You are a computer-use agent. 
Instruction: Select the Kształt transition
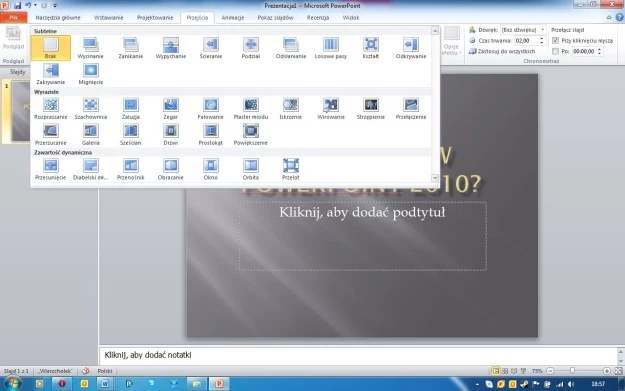371,48
